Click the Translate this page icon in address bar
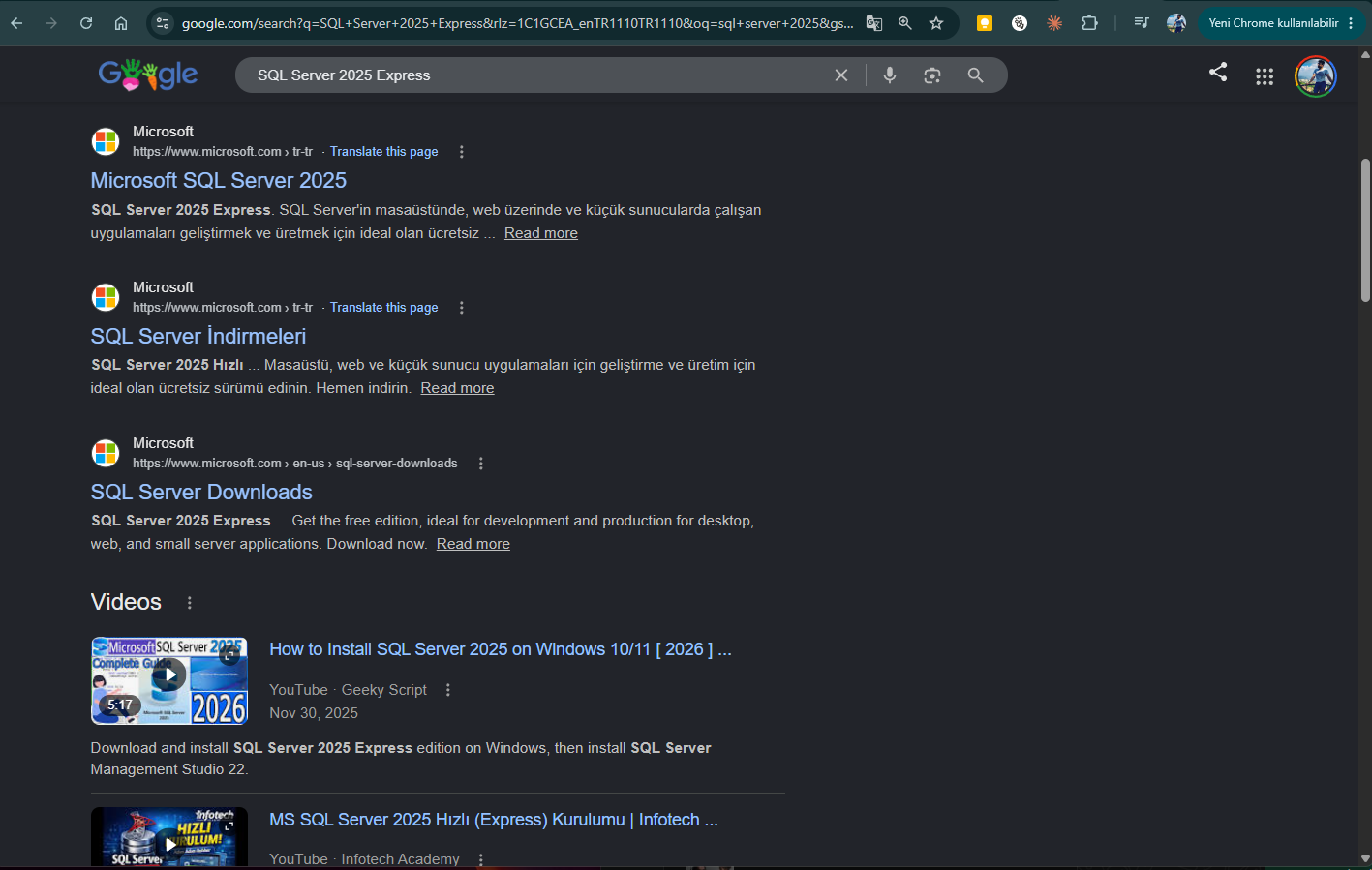Image resolution: width=1372 pixels, height=870 pixels. 874,23
